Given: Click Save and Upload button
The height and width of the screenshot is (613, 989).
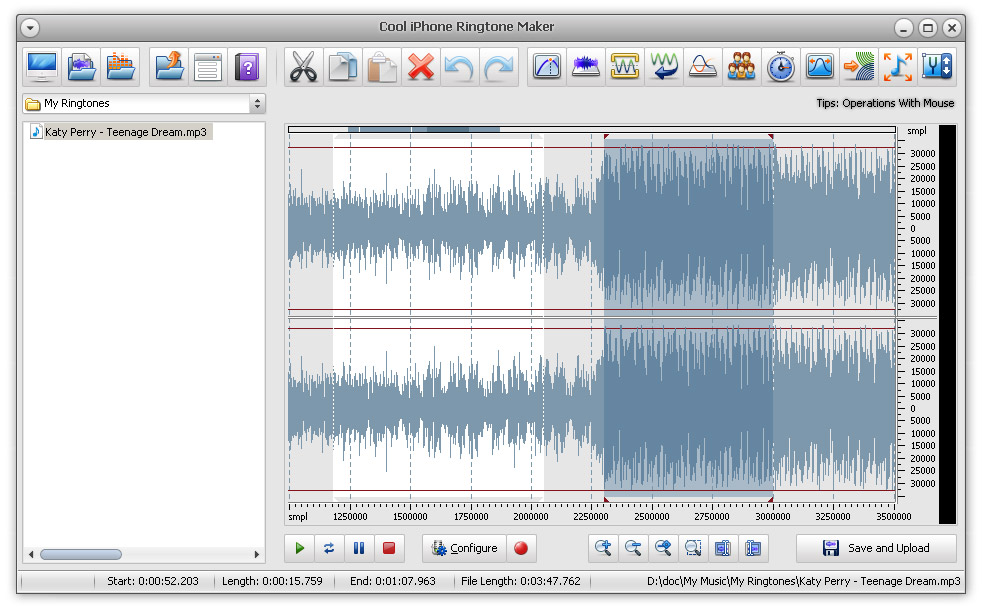Looking at the screenshot, I should 876,548.
